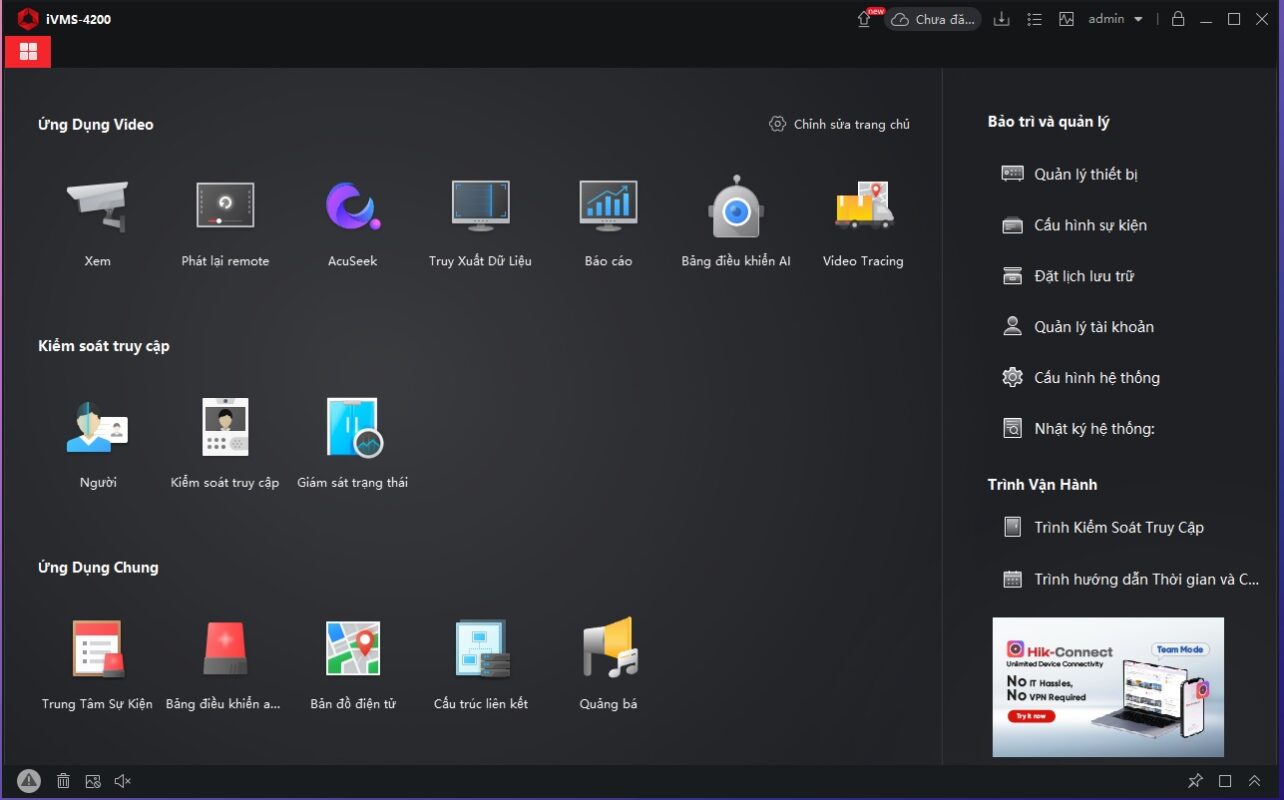Screen dimensions: 1284x800
Task: Open Nhật ký hệ thống system log
Action: tap(1078, 429)
